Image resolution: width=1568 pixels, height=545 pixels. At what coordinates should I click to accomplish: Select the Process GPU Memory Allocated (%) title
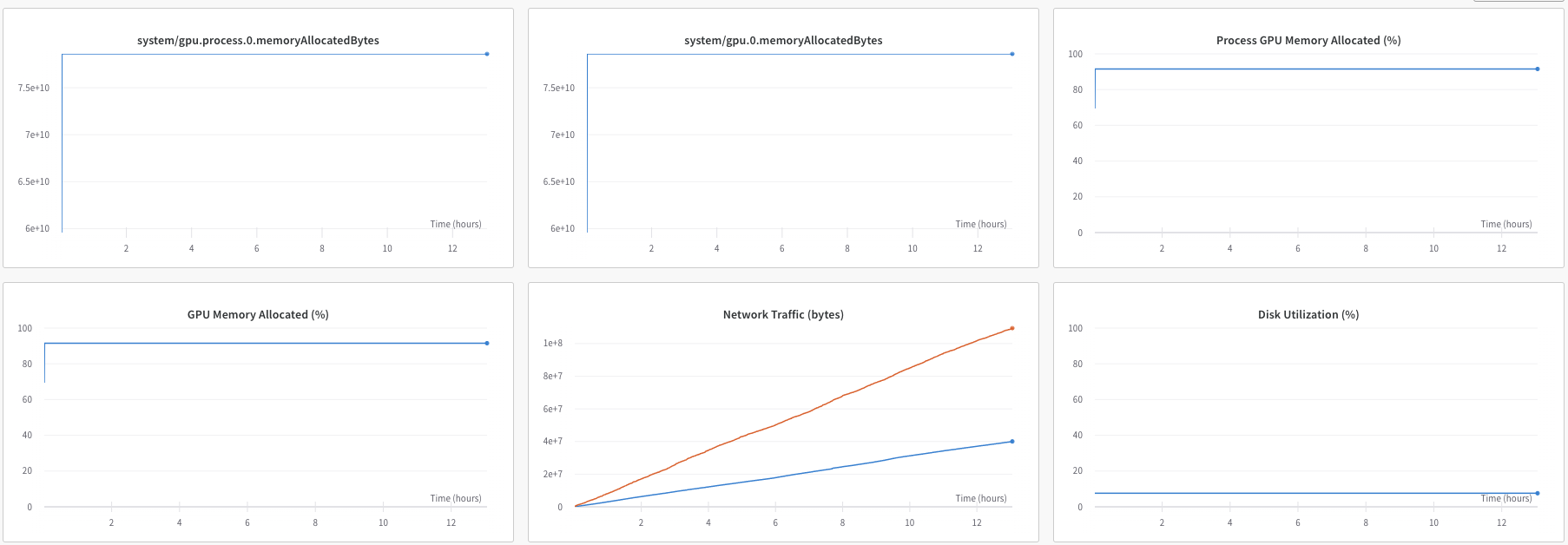pos(1308,41)
